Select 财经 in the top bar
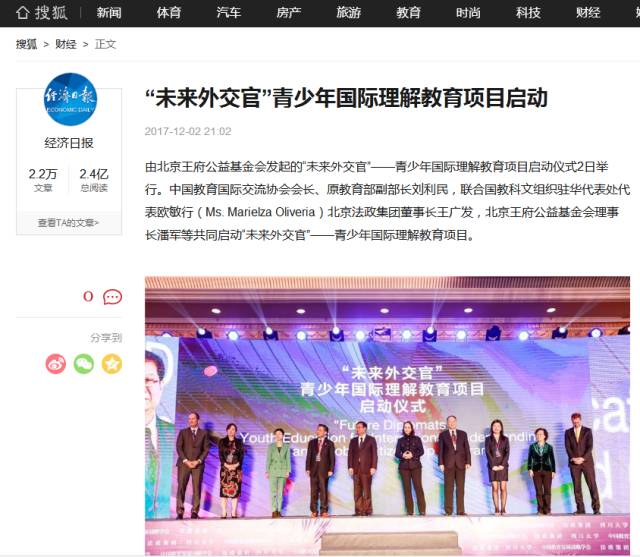This screenshot has width=640, height=557. click(x=588, y=13)
